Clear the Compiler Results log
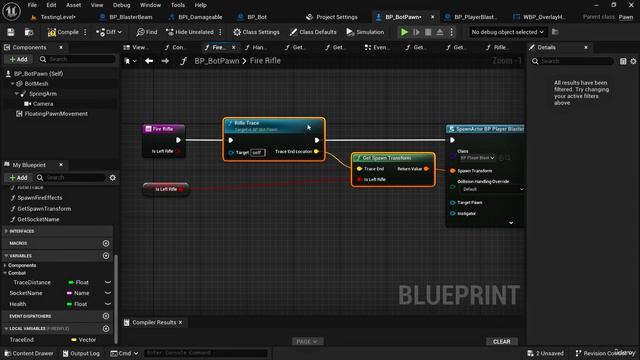This screenshot has width=640, height=360. pyautogui.click(x=502, y=342)
